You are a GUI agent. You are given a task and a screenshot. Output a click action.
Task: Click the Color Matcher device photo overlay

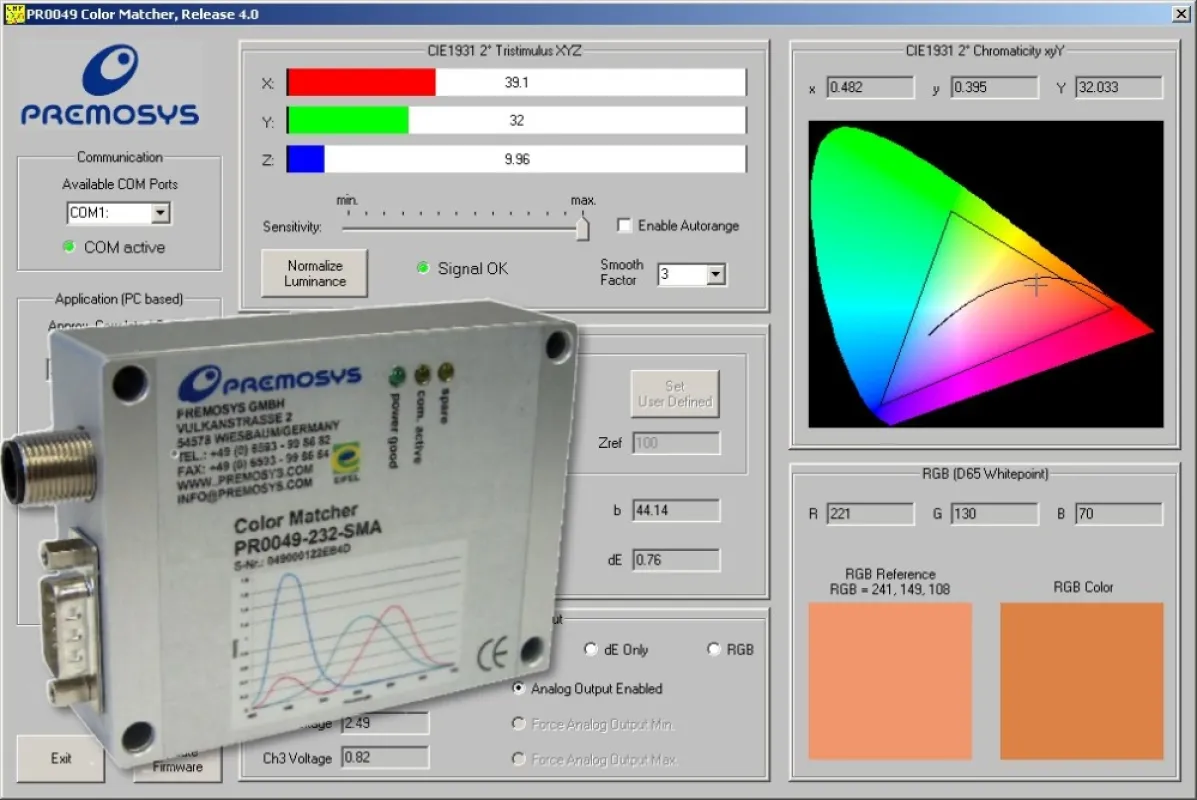(290, 534)
